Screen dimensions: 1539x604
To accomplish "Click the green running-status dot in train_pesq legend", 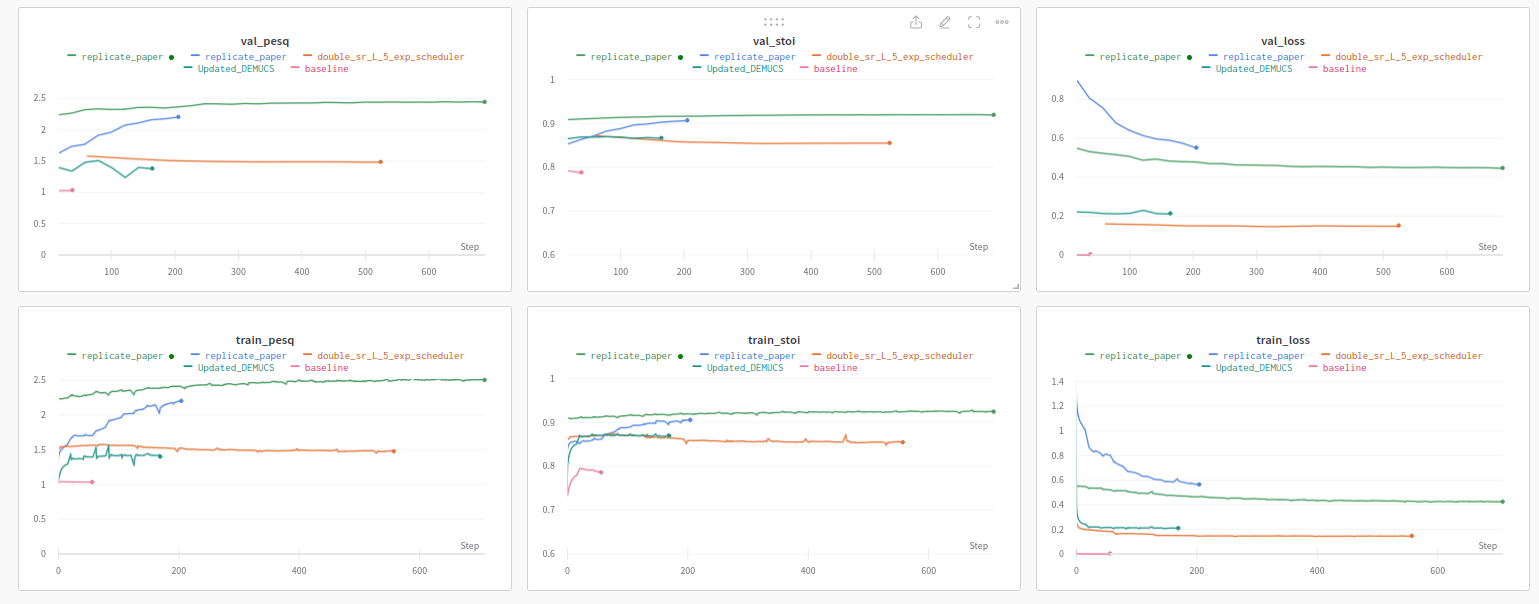I will click(171, 356).
